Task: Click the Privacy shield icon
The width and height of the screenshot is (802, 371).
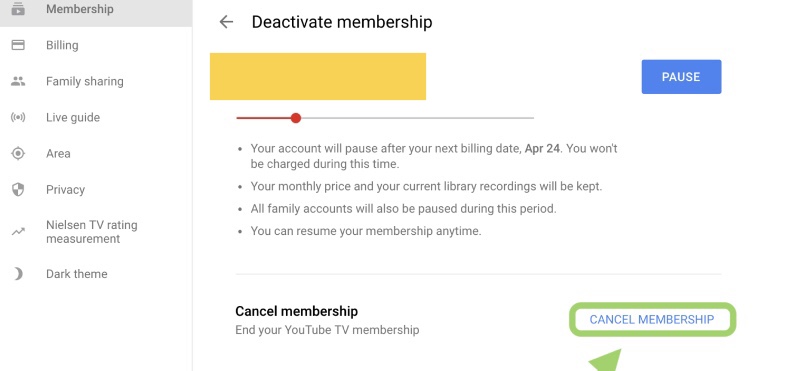Action: tap(18, 190)
